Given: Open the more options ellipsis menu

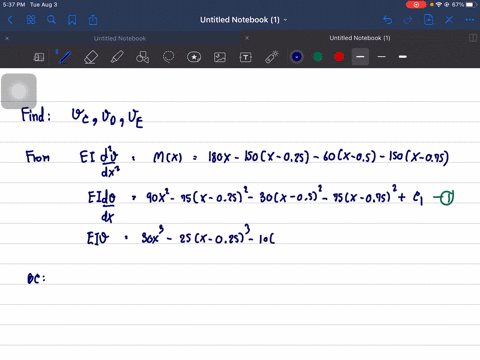Looking at the screenshot, I should coord(470,20).
